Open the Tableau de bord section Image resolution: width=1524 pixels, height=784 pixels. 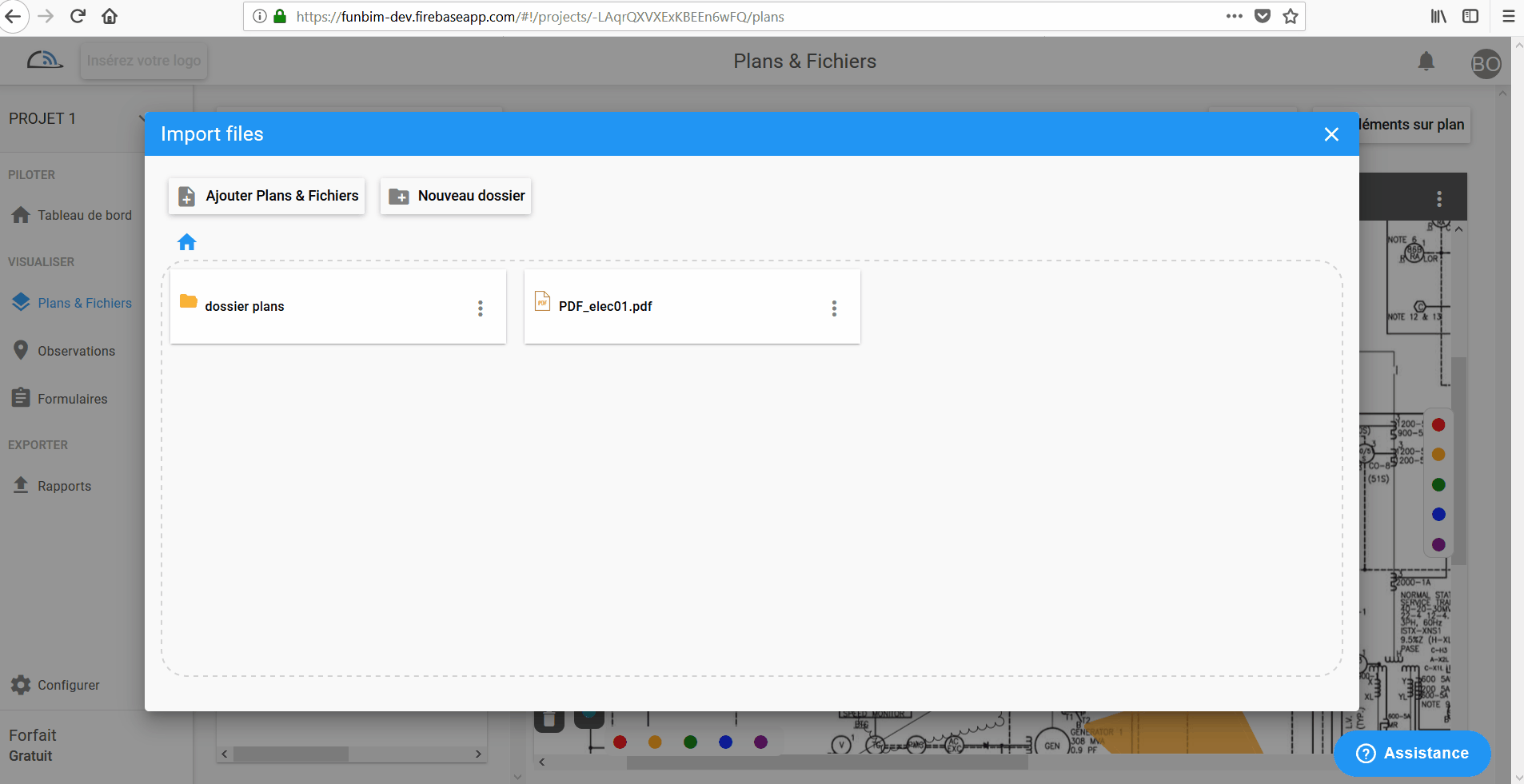click(84, 214)
